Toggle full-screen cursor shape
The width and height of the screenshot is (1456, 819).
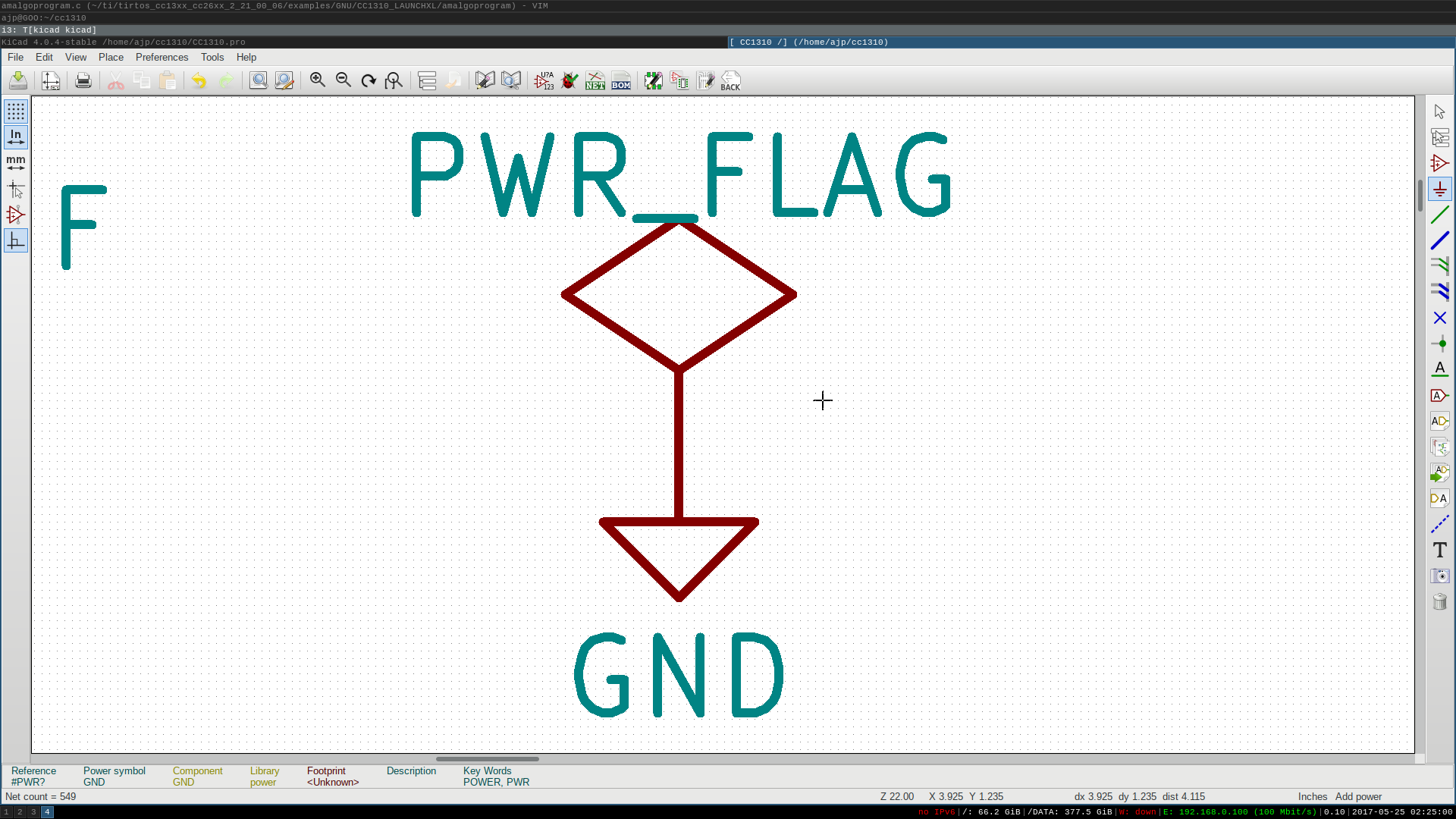click(16, 189)
